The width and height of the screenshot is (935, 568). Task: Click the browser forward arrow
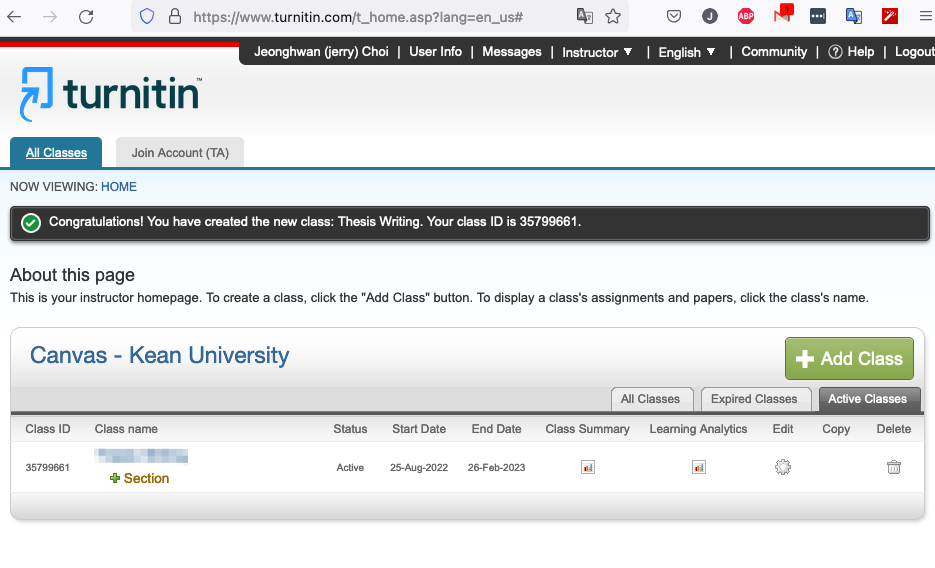[x=50, y=17]
